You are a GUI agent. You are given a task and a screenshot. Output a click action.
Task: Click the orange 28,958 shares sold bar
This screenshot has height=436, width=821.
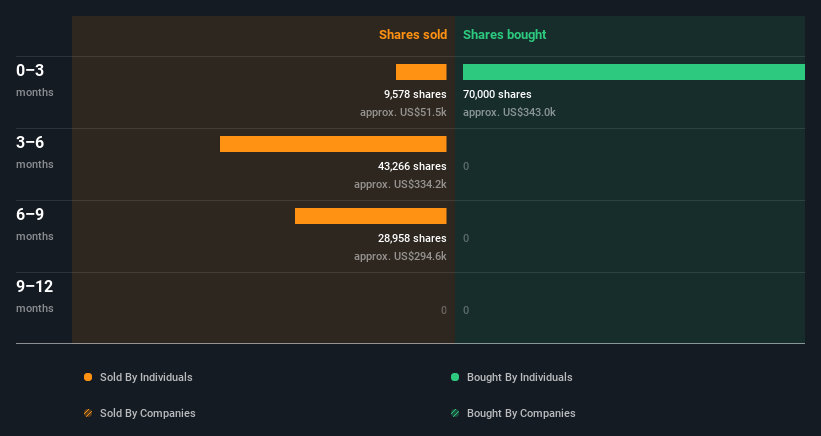[x=371, y=216]
